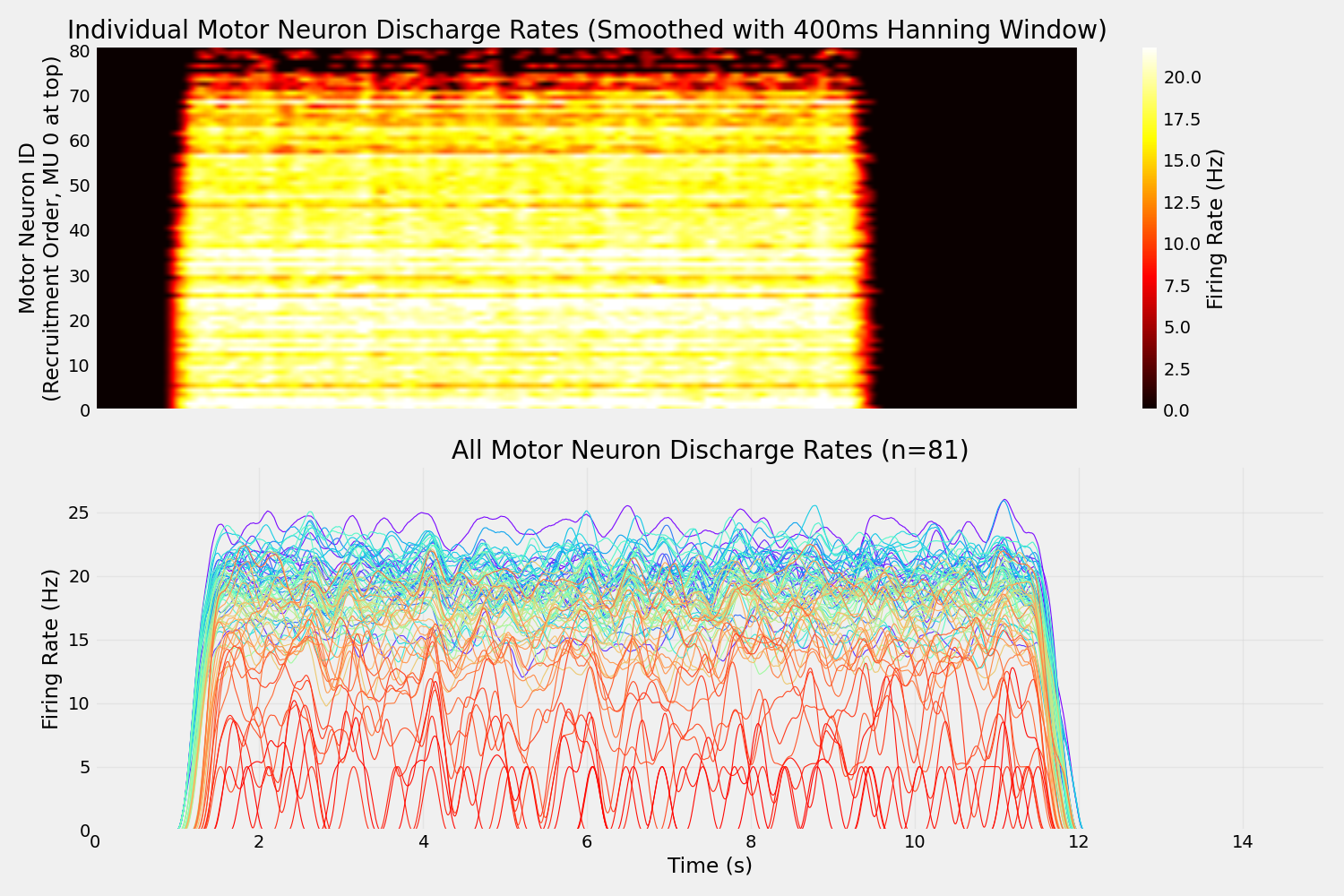This screenshot has height=896, width=1344.
Task: Click colorbar tick label '15.0'
Action: 1183,160
